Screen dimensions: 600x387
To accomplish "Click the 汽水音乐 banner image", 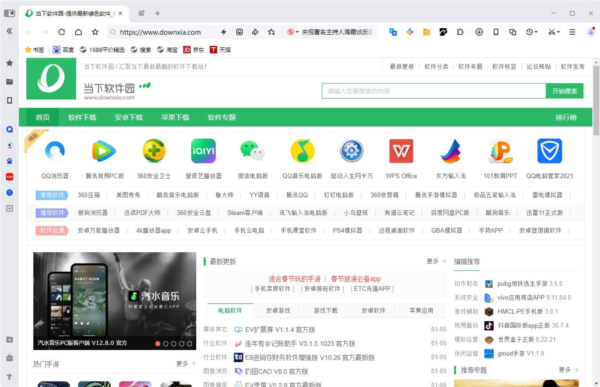I will (114, 300).
